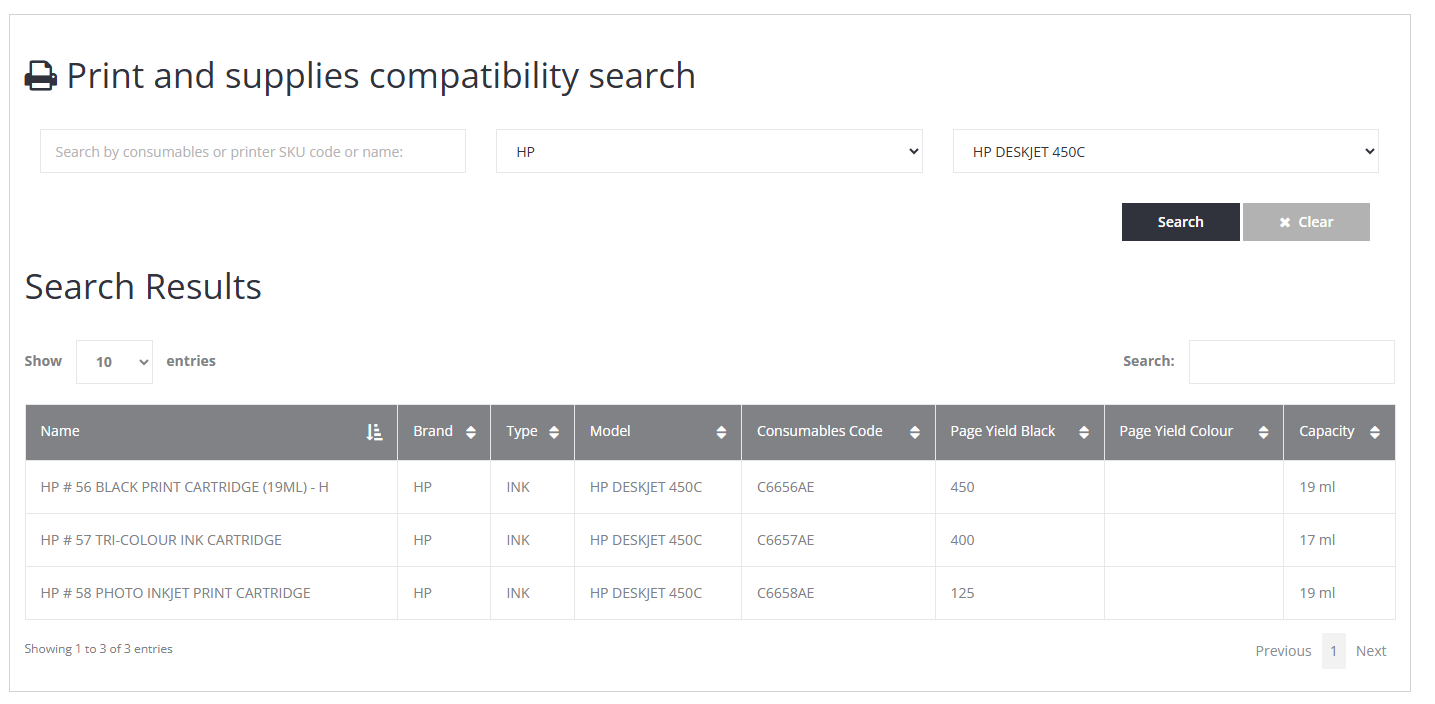Click the Clear button
The image size is (1435, 704).
tap(1306, 222)
